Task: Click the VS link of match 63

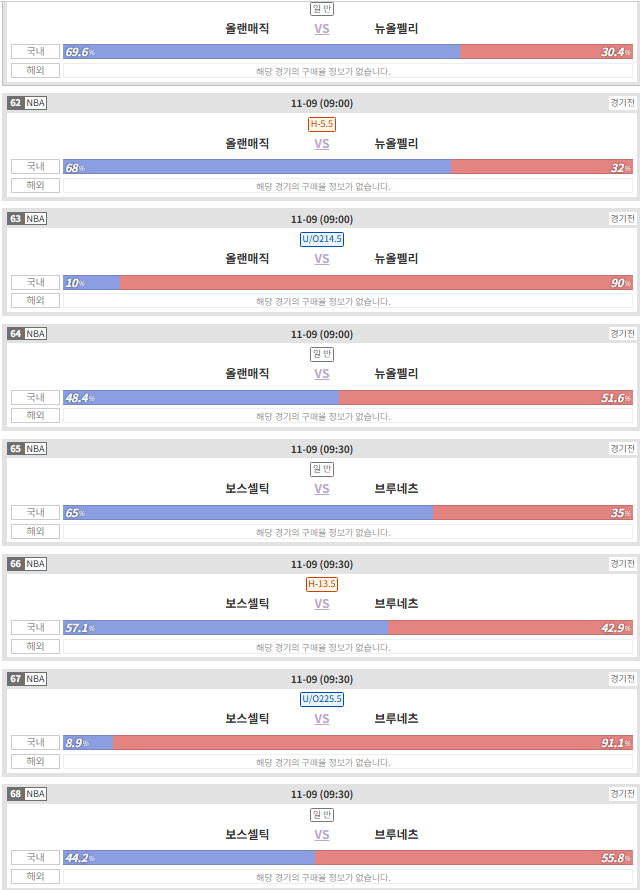Action: pos(322,259)
